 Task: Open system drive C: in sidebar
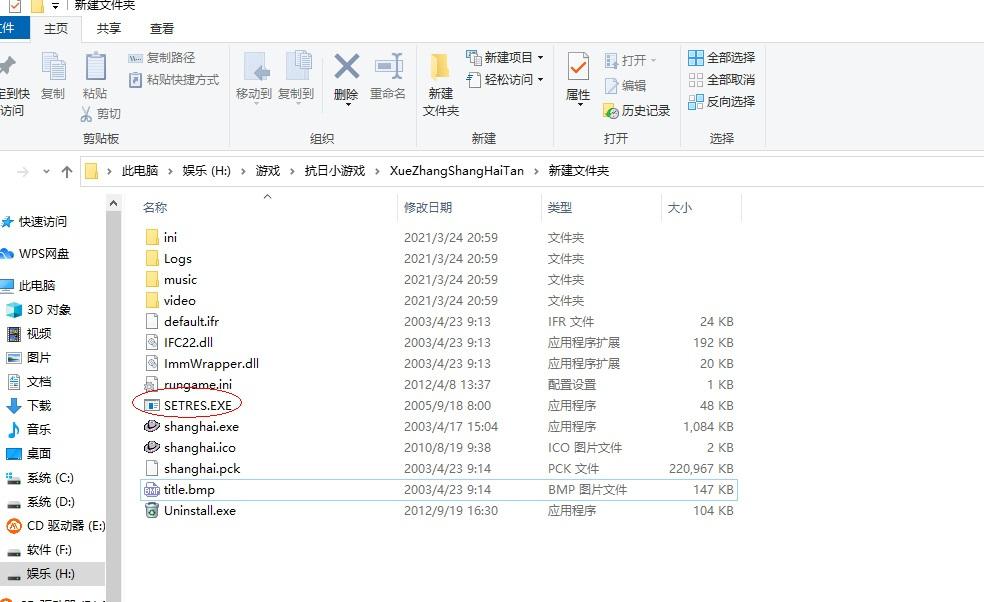click(50, 478)
